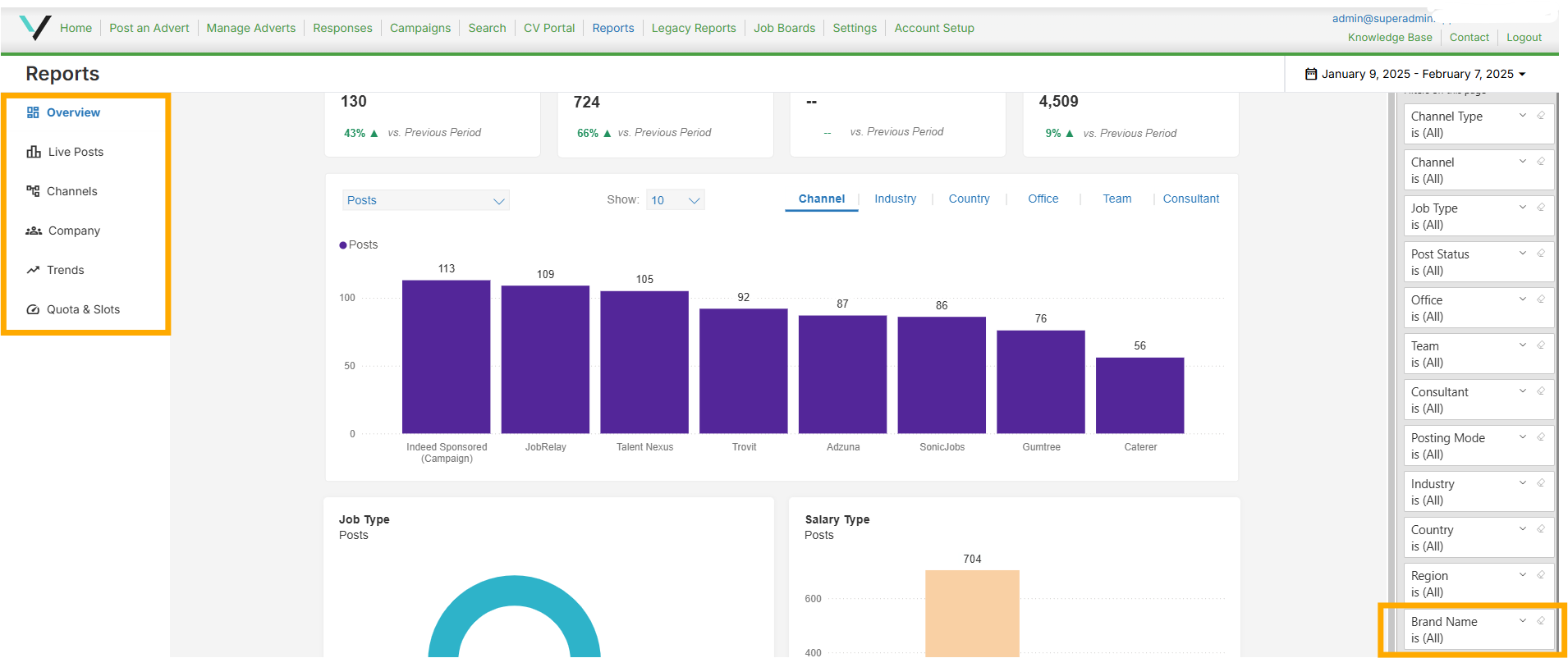This screenshot has width=1568, height=658.
Task: Open the Channels hierarchy icon in sidebar
Action: pyautogui.click(x=33, y=191)
